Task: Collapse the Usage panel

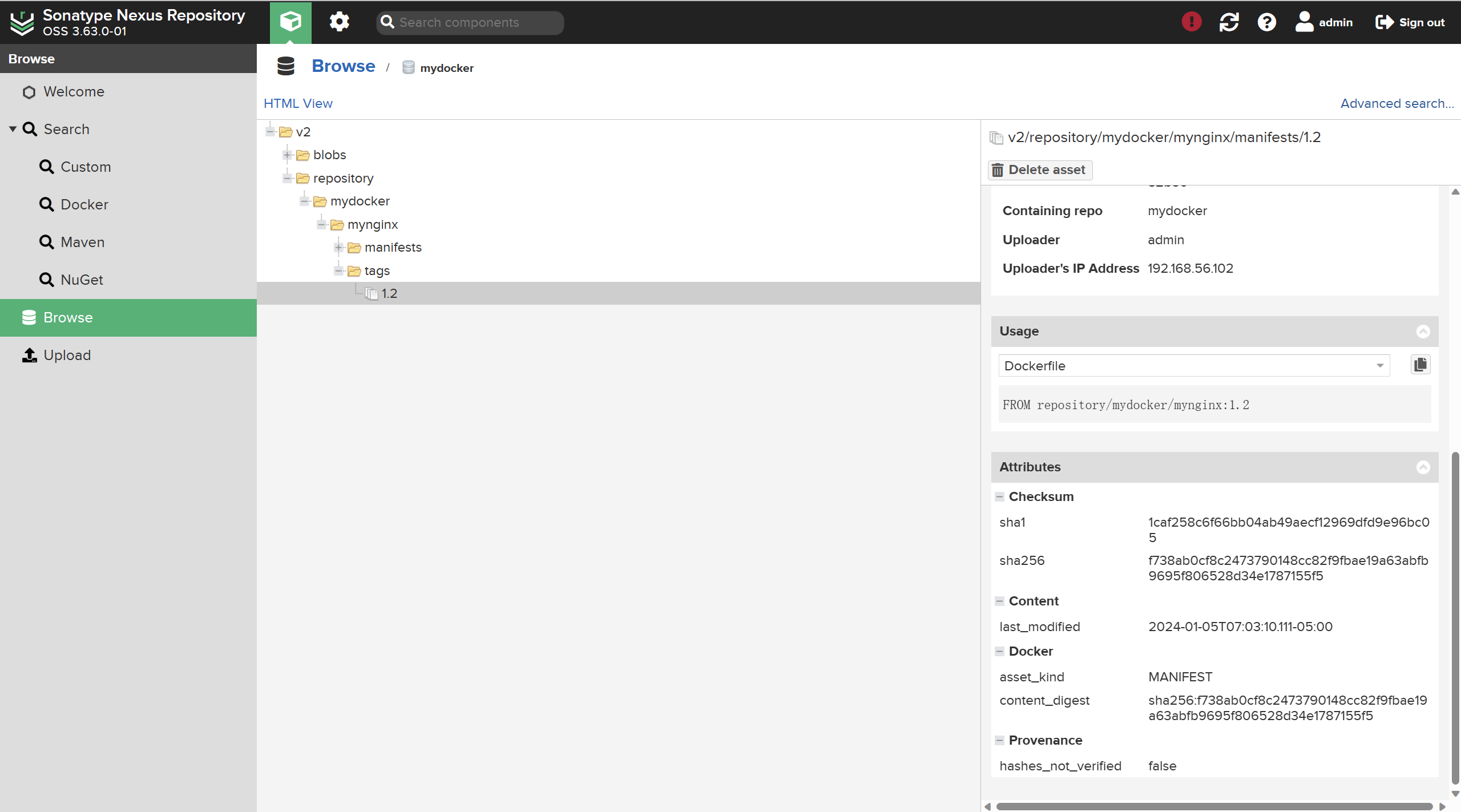Action: (1423, 332)
